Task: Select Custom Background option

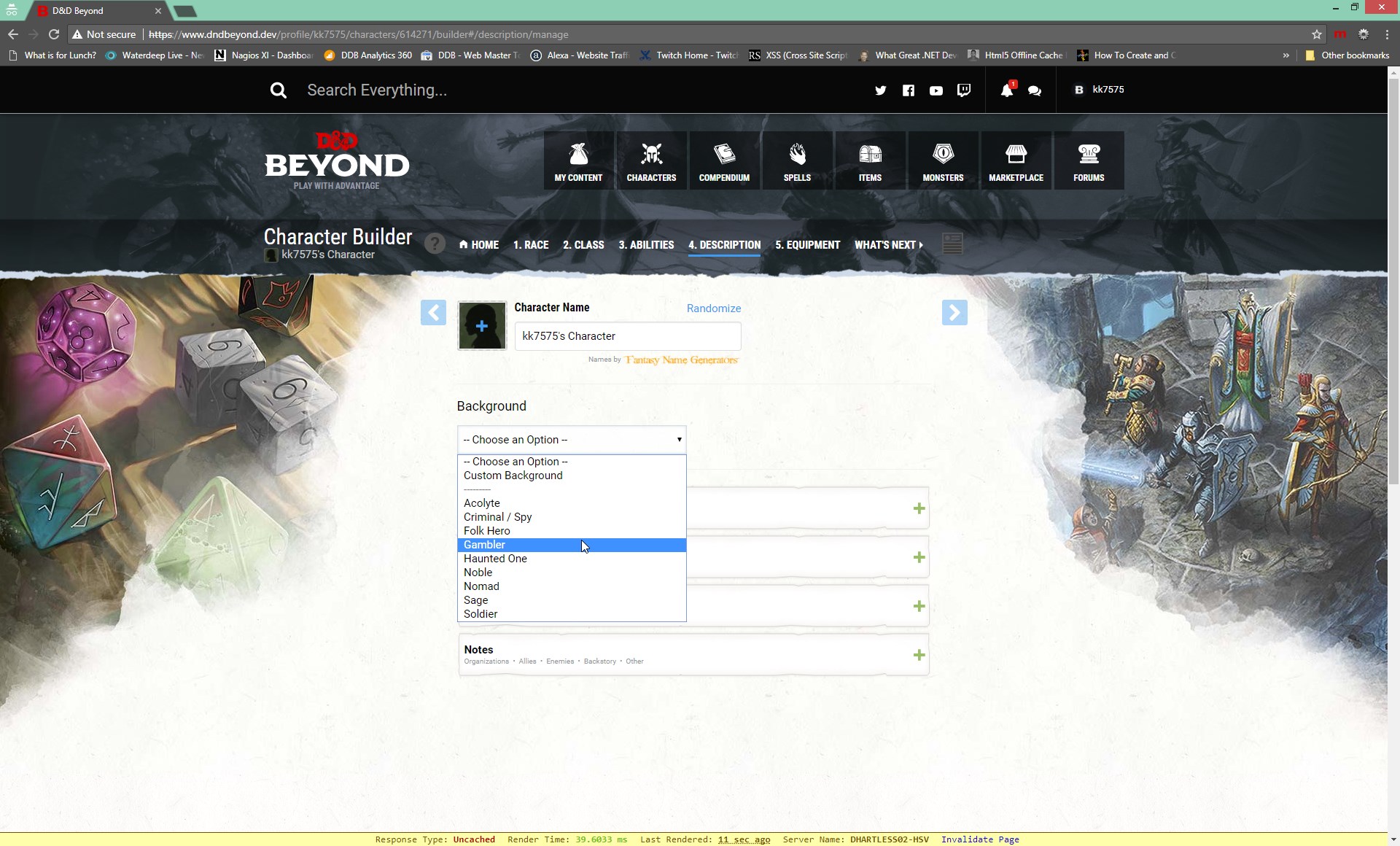Action: 572,476
